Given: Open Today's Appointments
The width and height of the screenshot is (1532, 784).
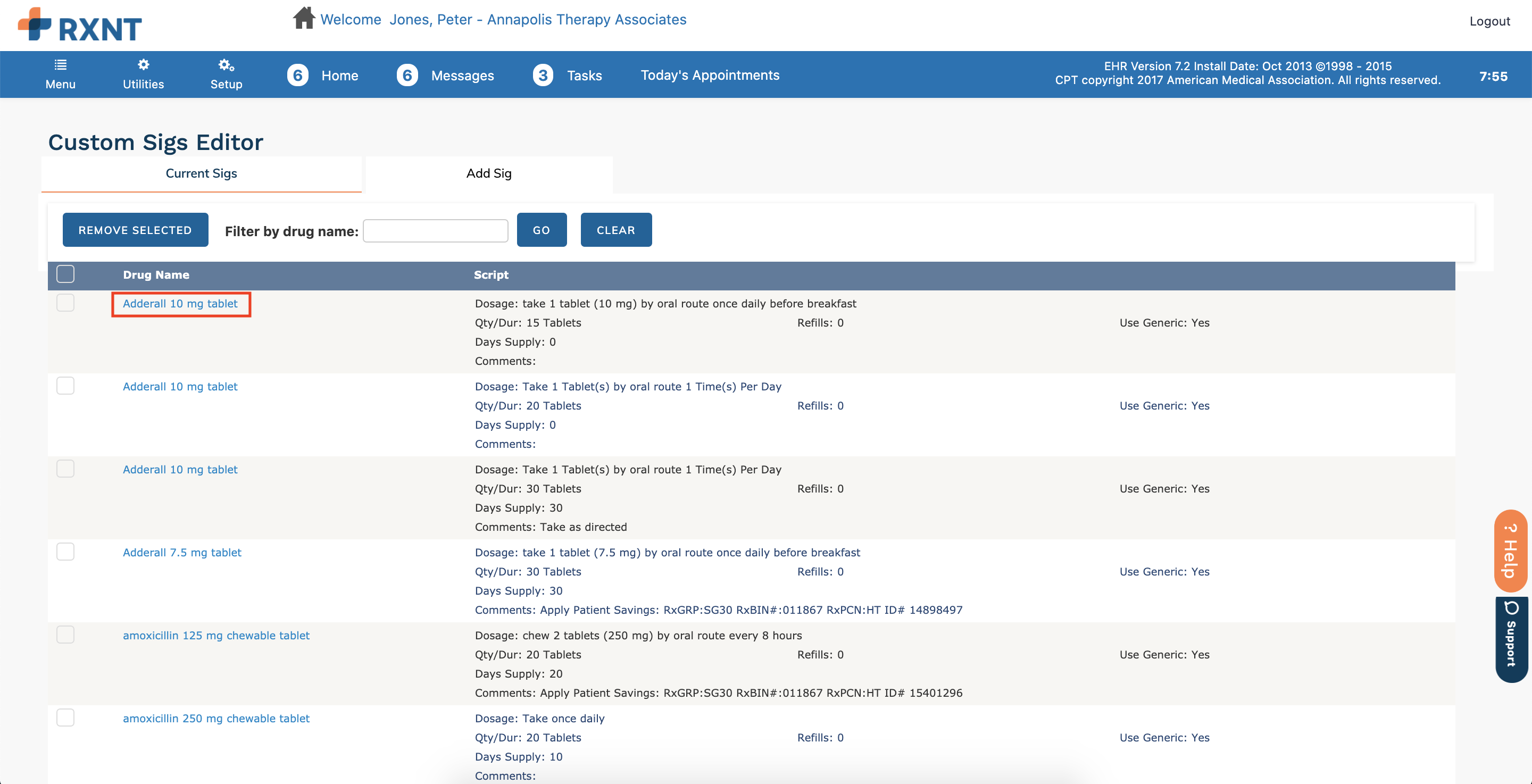Looking at the screenshot, I should [710, 75].
